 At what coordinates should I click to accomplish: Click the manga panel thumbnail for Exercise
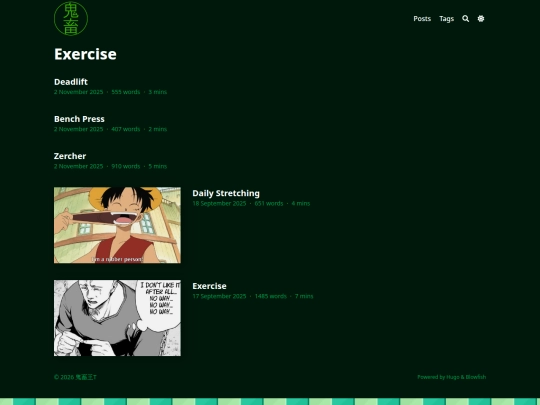117,318
